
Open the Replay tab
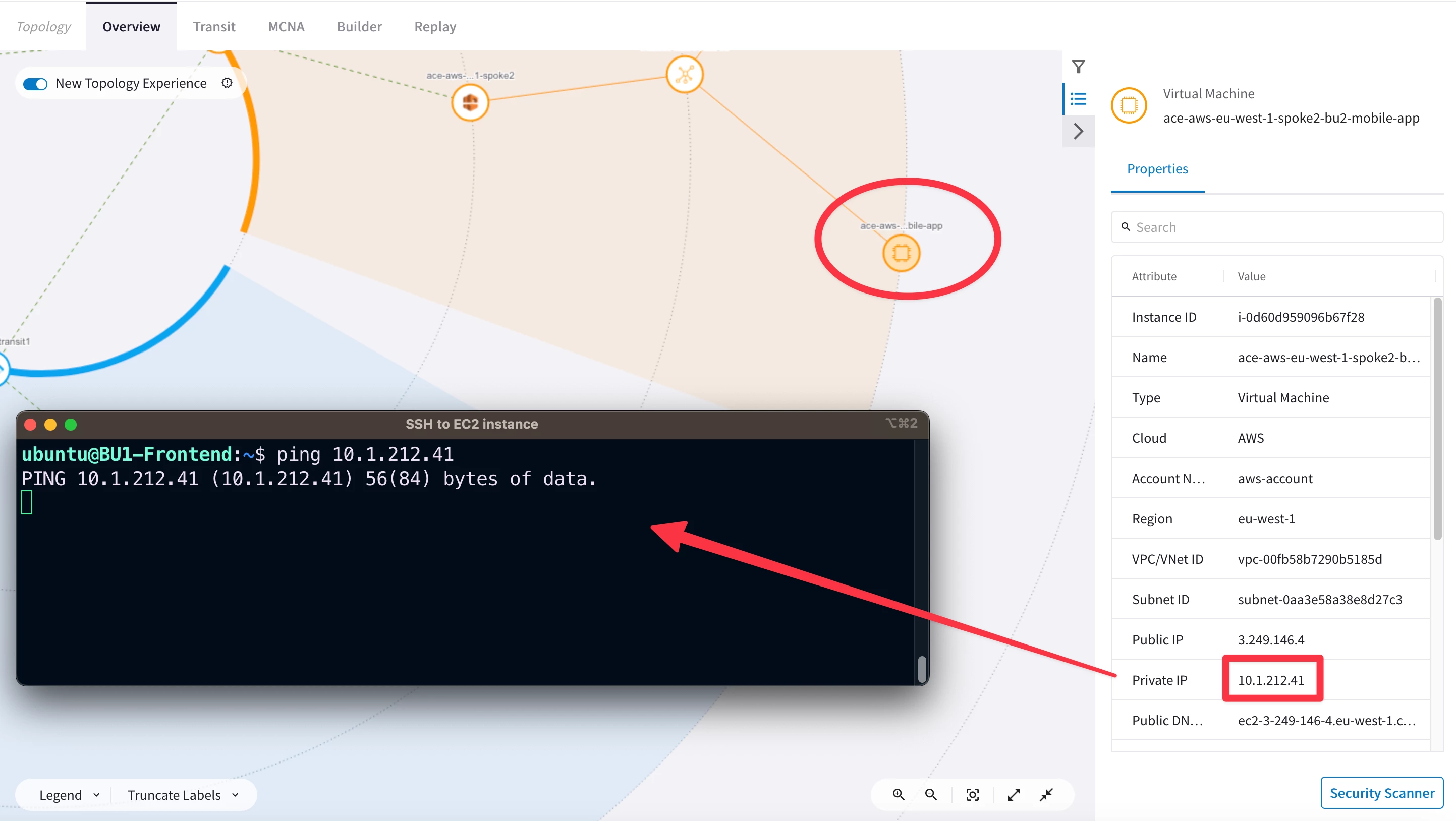[435, 27]
